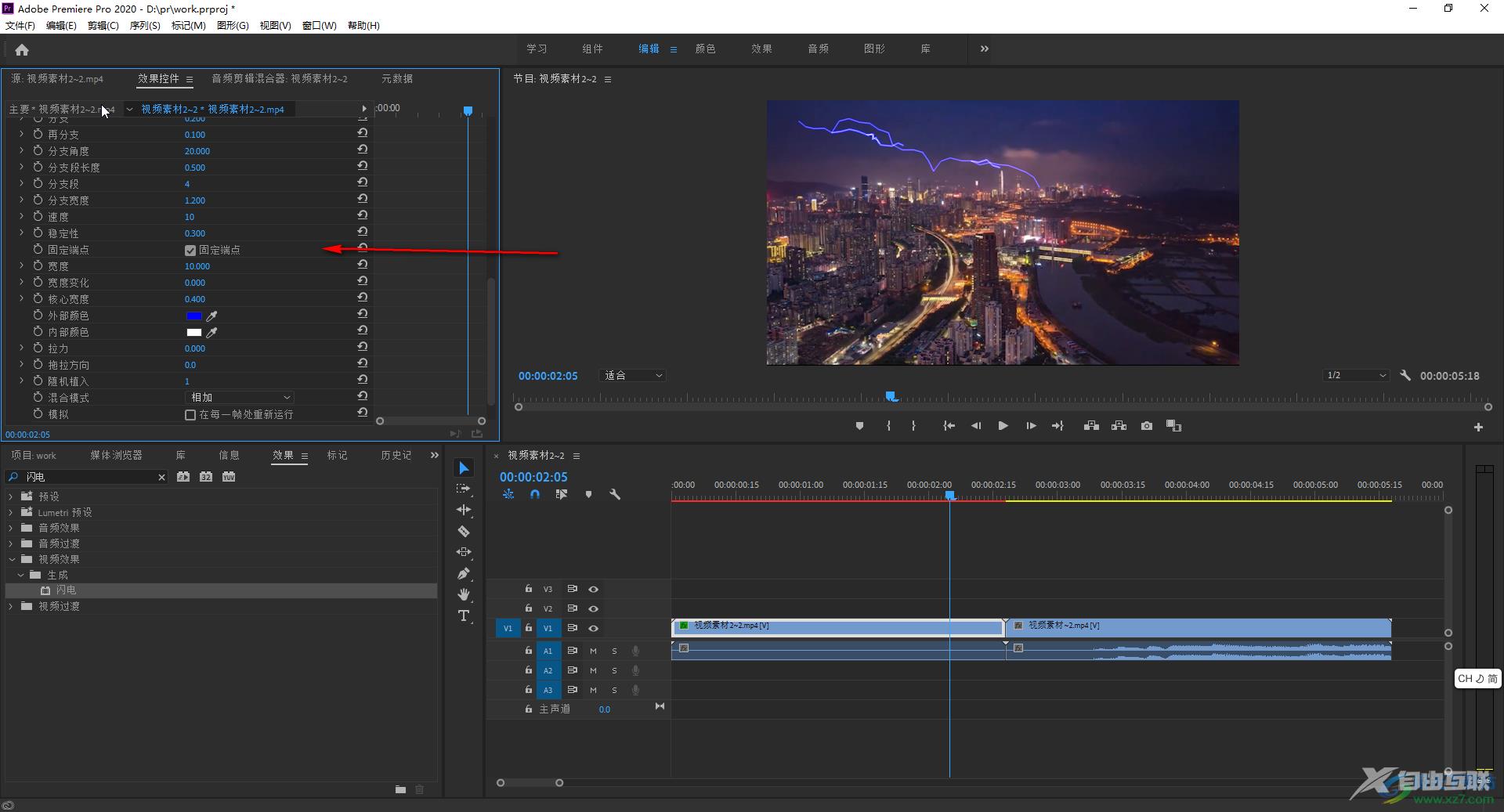The height and width of the screenshot is (812, 1504).
Task: Switch to the 音频 workspace tab
Action: pos(818,49)
